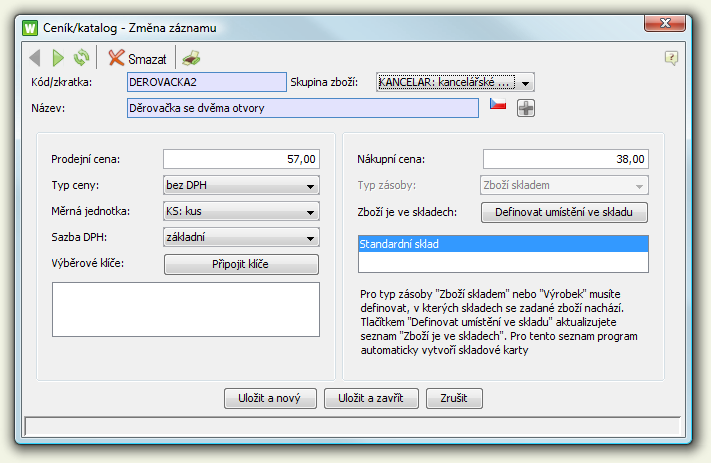Focus the Nákupní cena input field
Viewport: 711px width, 463px height.
pos(565,159)
